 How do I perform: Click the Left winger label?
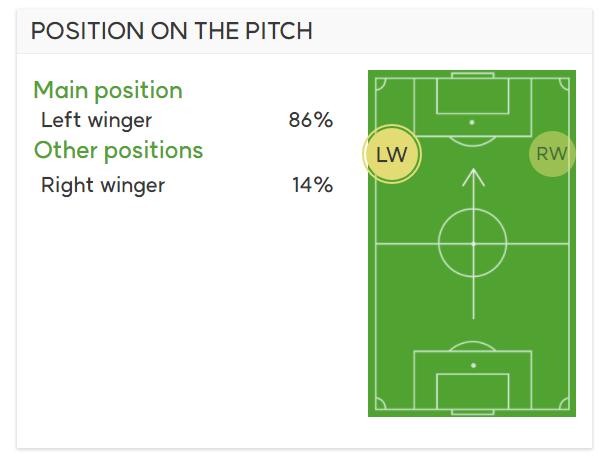pyautogui.click(x=96, y=120)
